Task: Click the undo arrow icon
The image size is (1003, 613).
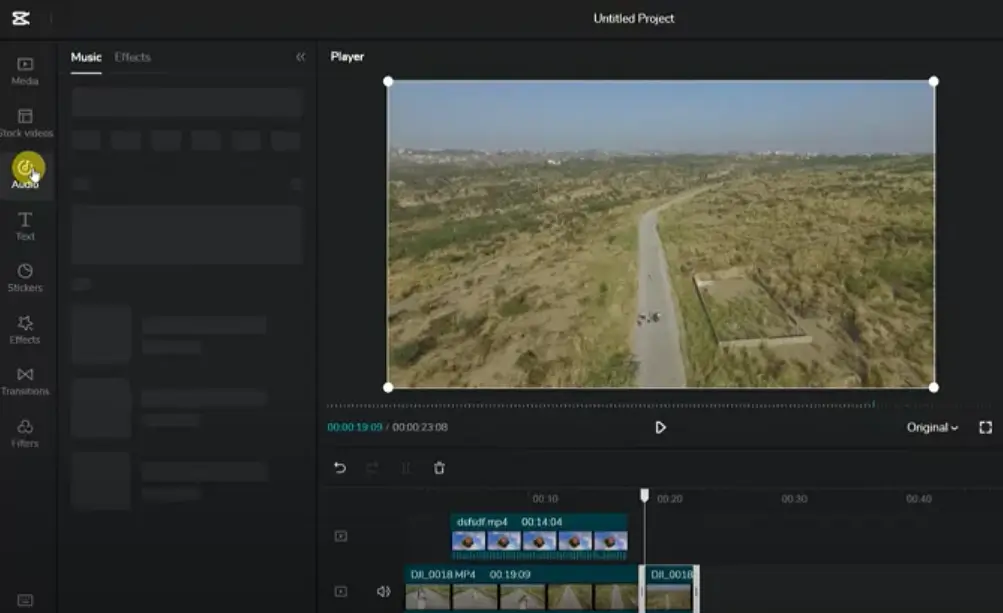Action: click(340, 468)
